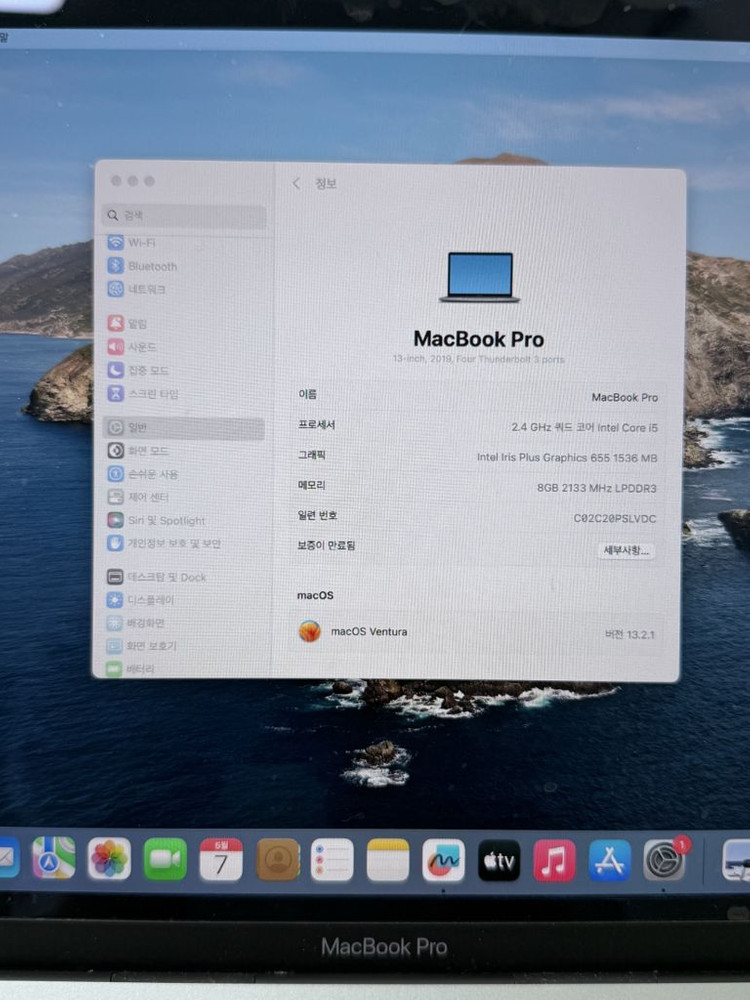Viewport: 750px width, 1000px height.
Task: Open Photos from the Dock
Action: click(109, 859)
